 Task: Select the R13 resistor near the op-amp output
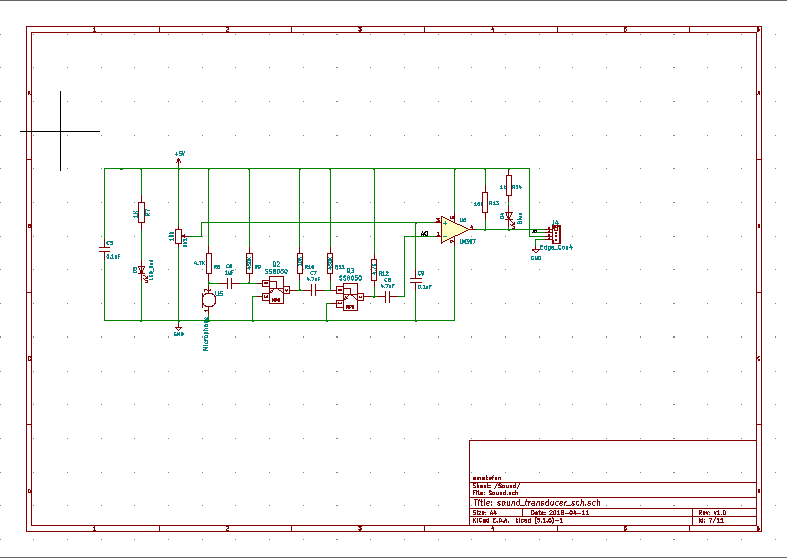(485, 202)
